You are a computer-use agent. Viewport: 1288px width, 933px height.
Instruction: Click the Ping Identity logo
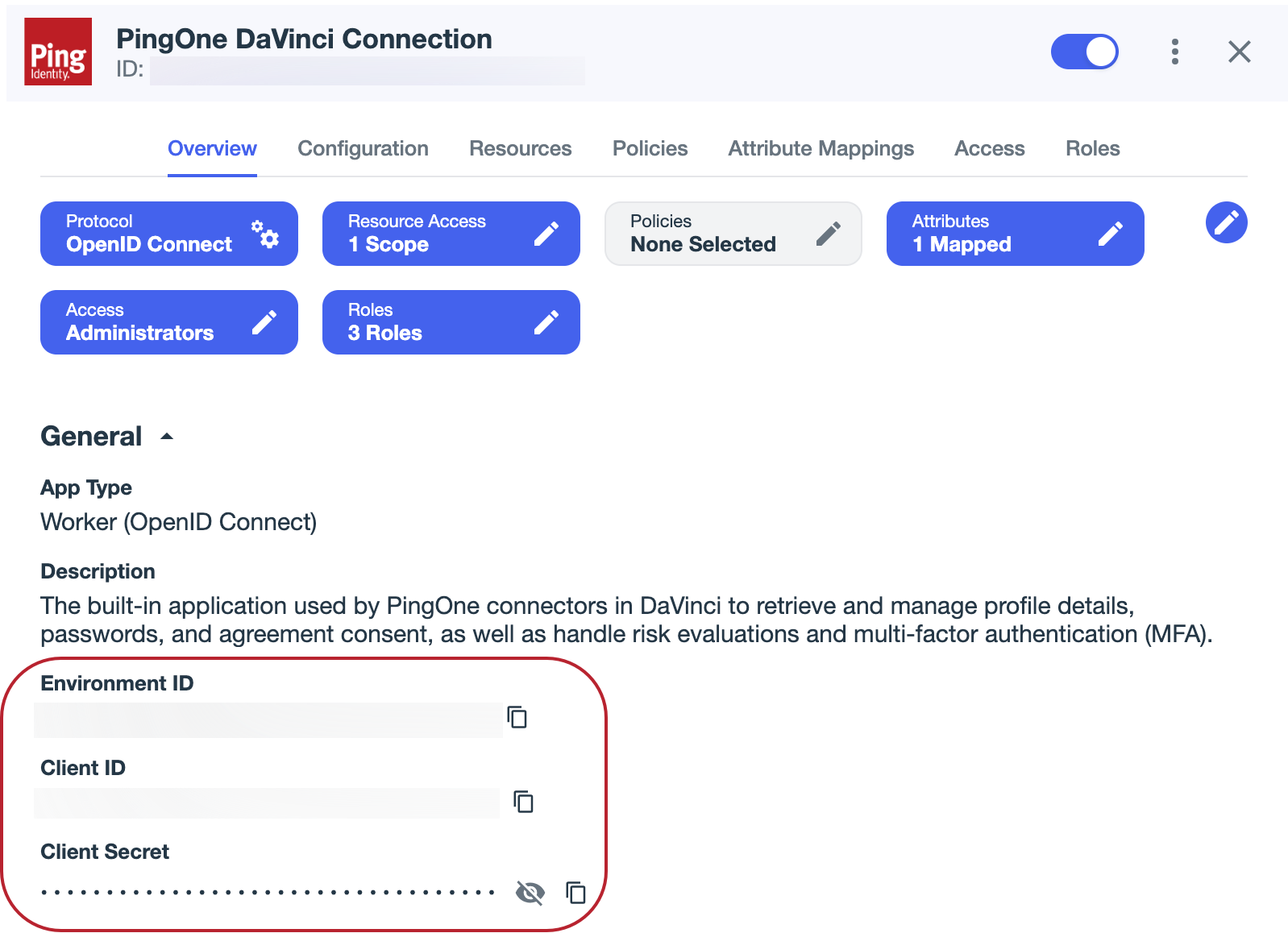(57, 52)
